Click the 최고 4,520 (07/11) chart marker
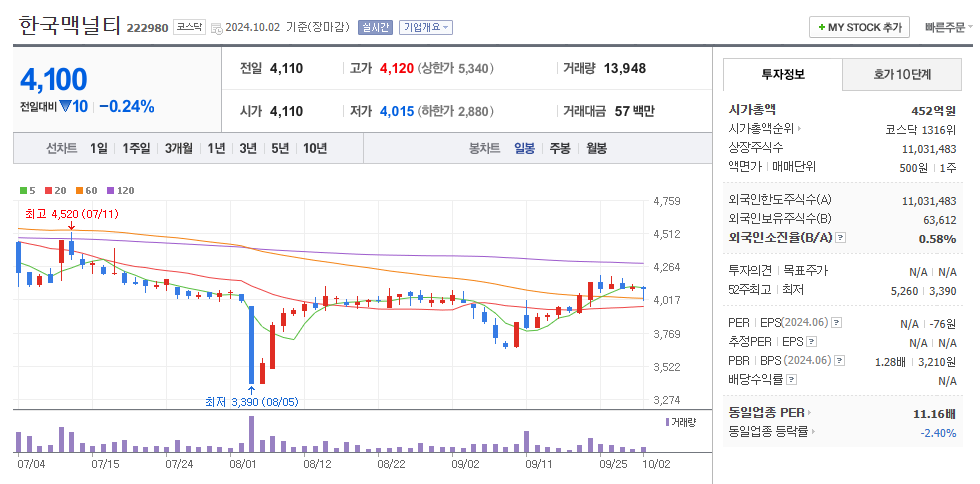Screen dimensions: 980x484 [x=71, y=214]
